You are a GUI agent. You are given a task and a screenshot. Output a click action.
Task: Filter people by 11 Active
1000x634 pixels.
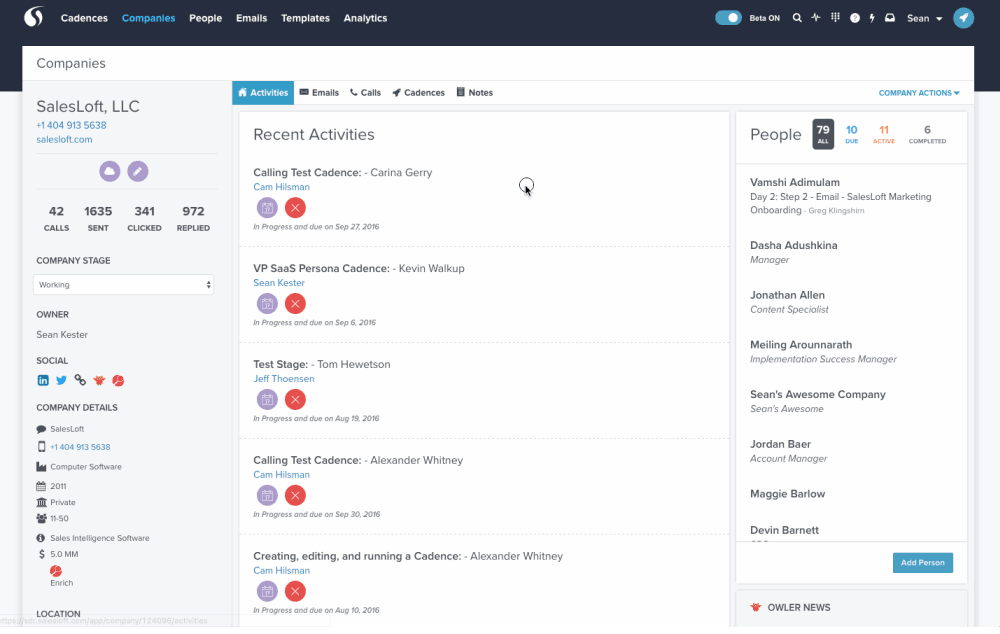(x=883, y=134)
